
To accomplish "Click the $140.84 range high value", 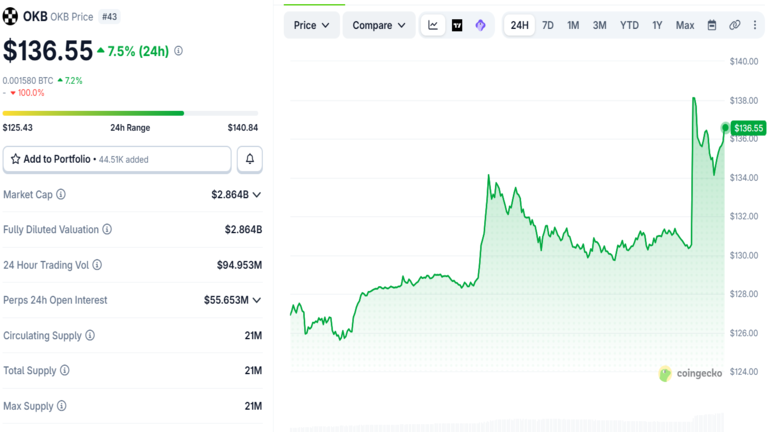I will (x=243, y=128).
